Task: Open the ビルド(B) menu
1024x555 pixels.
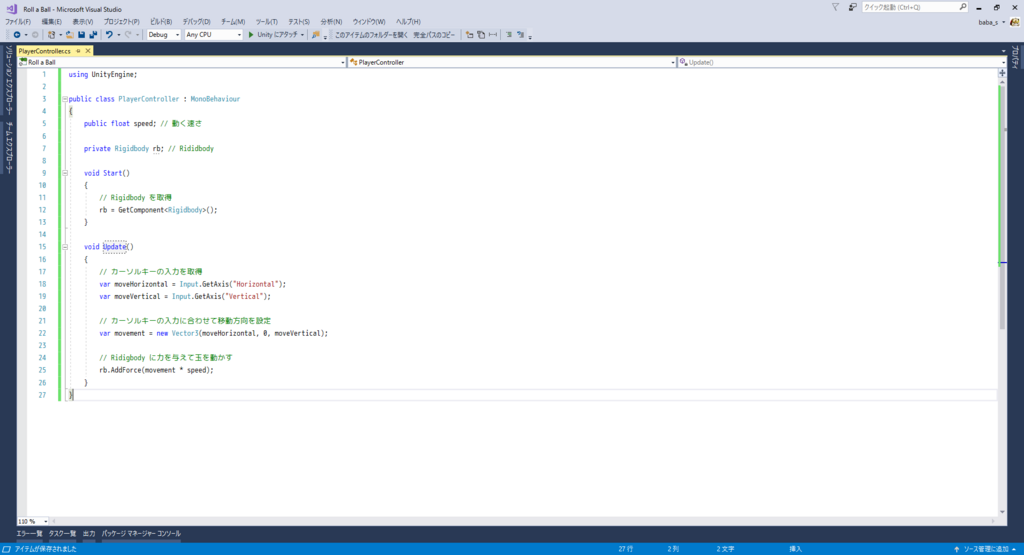Action: tap(161, 22)
